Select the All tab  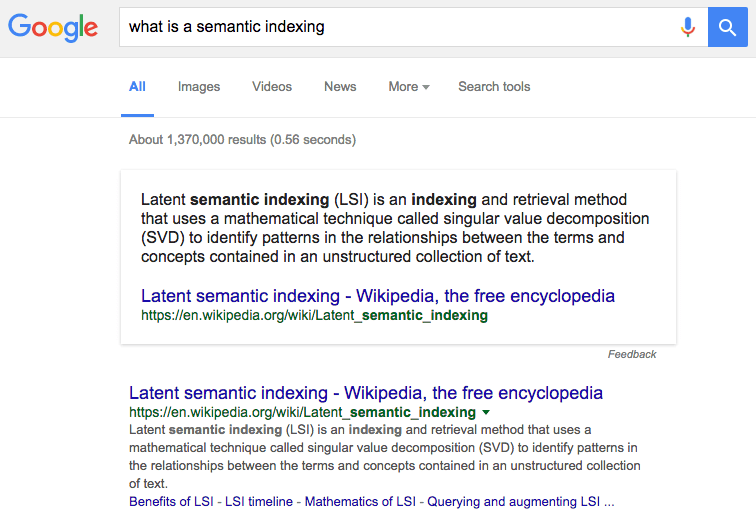tap(137, 87)
